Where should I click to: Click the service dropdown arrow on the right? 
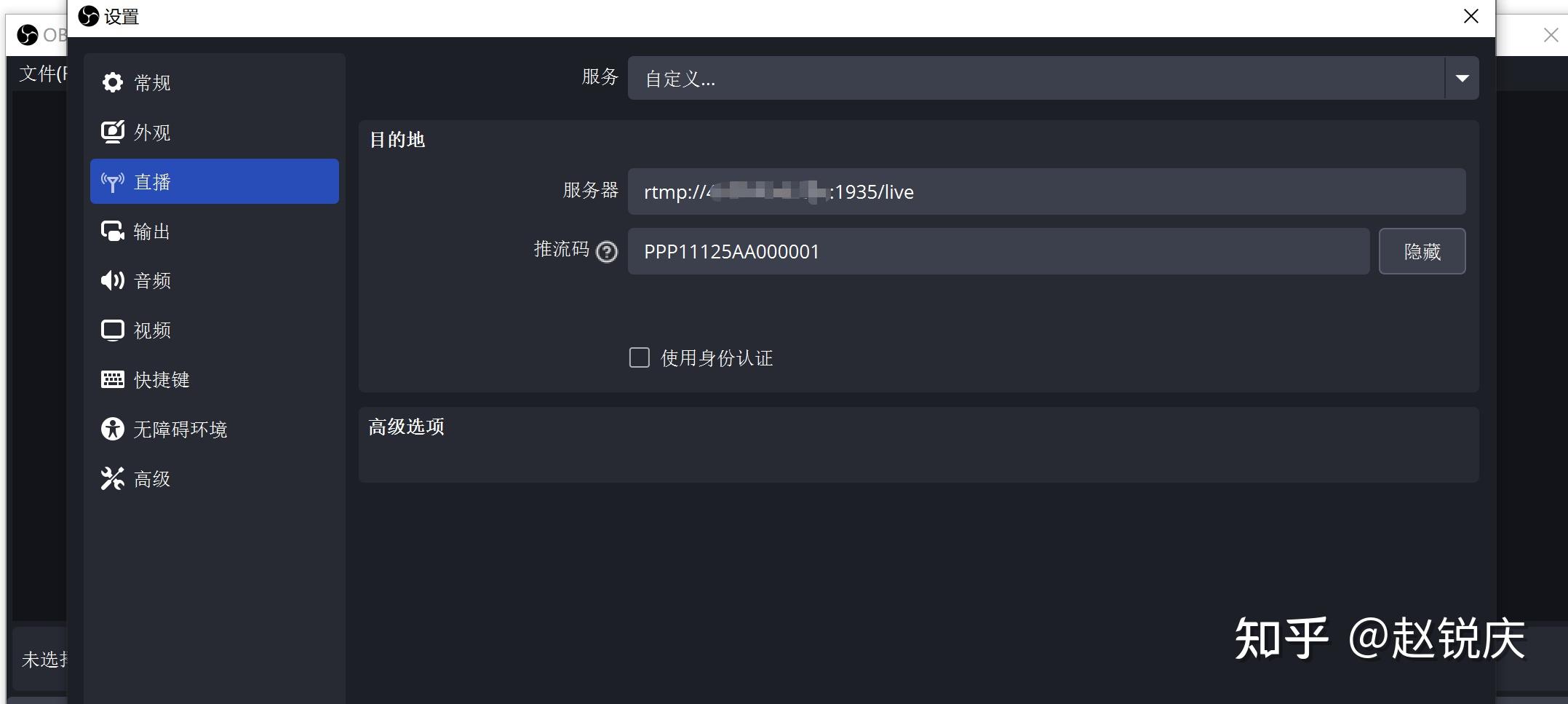pyautogui.click(x=1461, y=78)
